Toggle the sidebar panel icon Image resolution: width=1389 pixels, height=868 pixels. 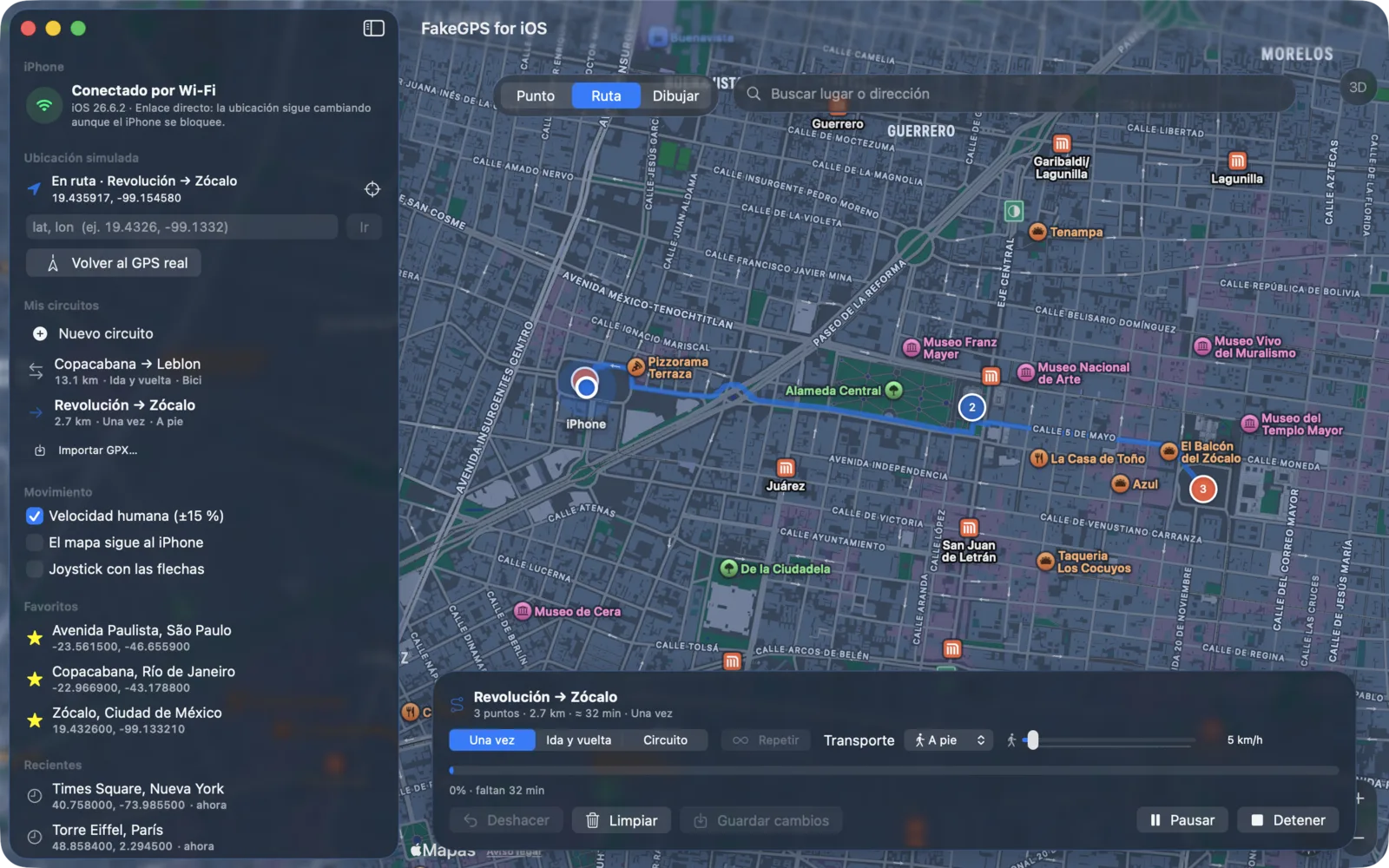click(x=373, y=29)
